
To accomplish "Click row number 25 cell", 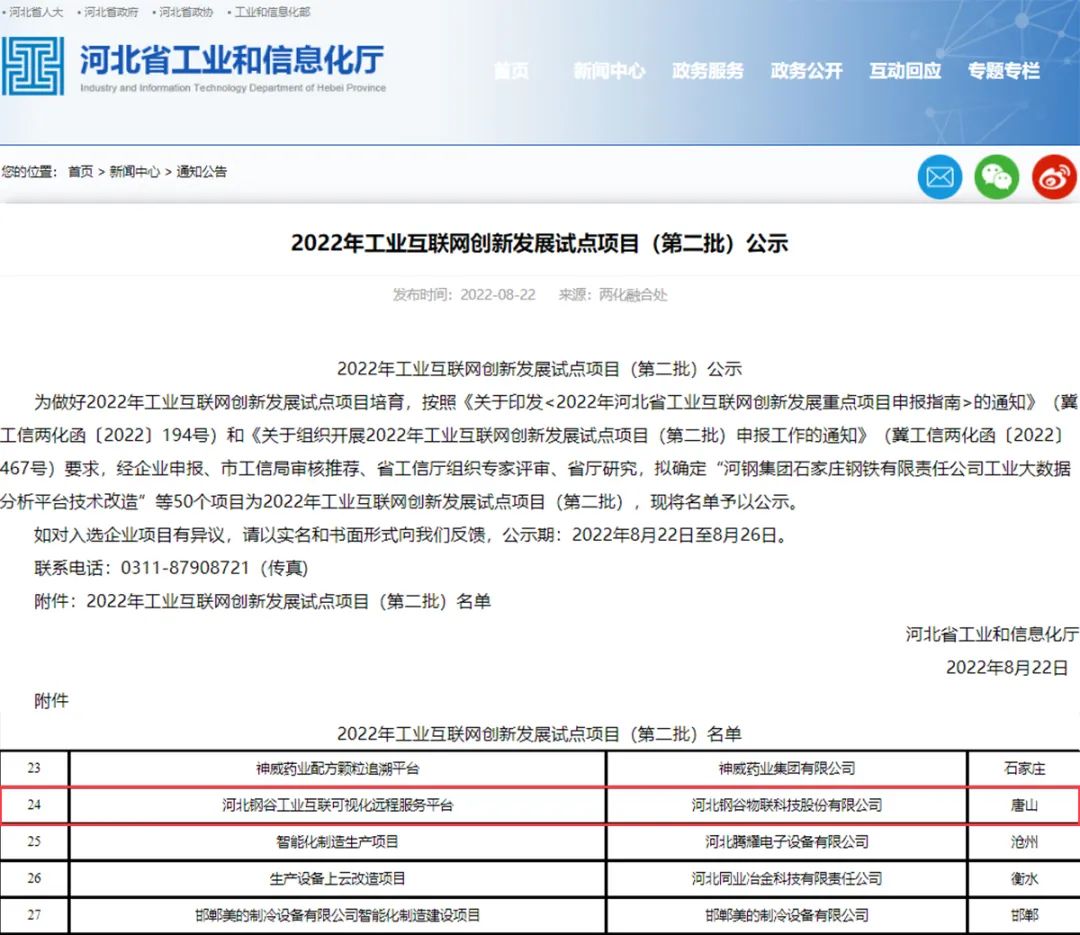I will (34, 842).
